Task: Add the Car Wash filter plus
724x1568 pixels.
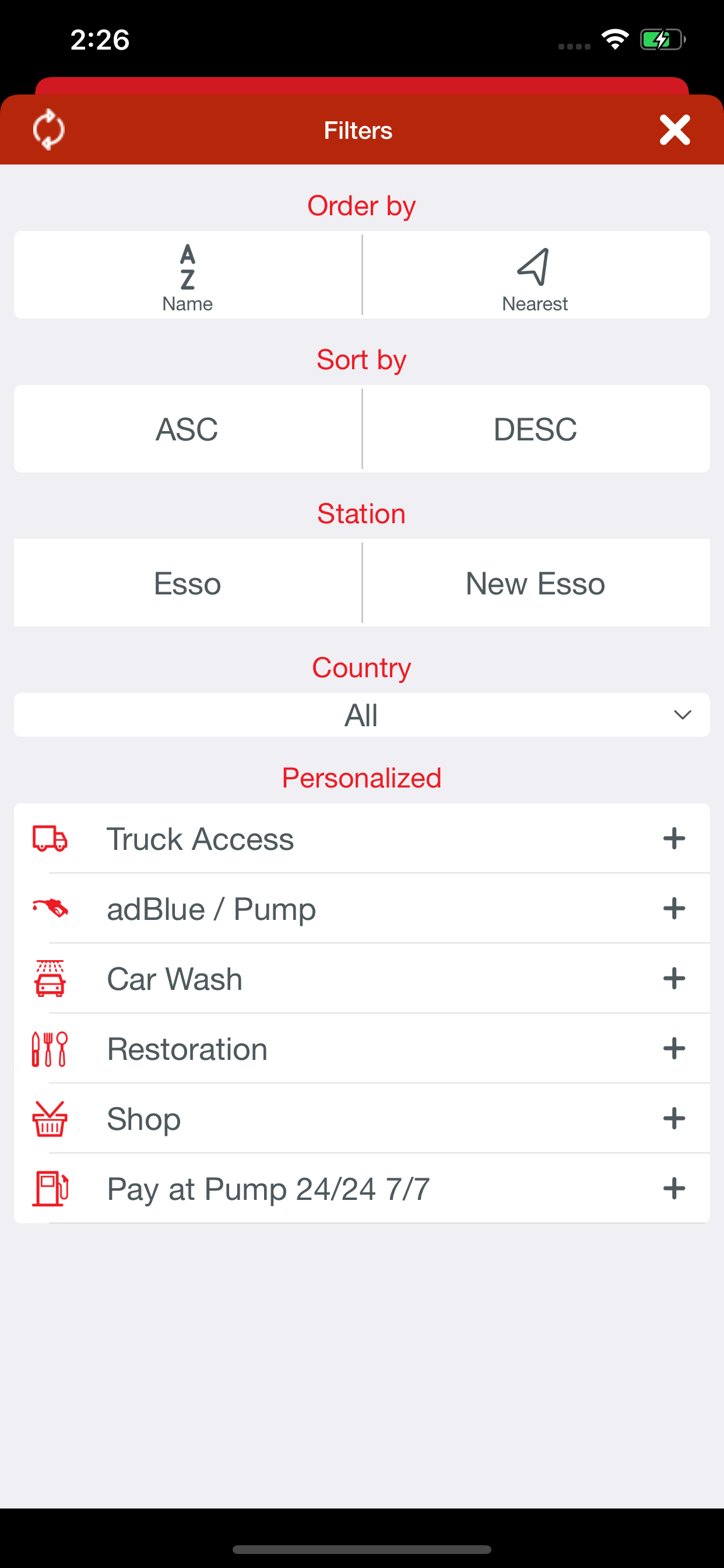Action: (x=674, y=978)
